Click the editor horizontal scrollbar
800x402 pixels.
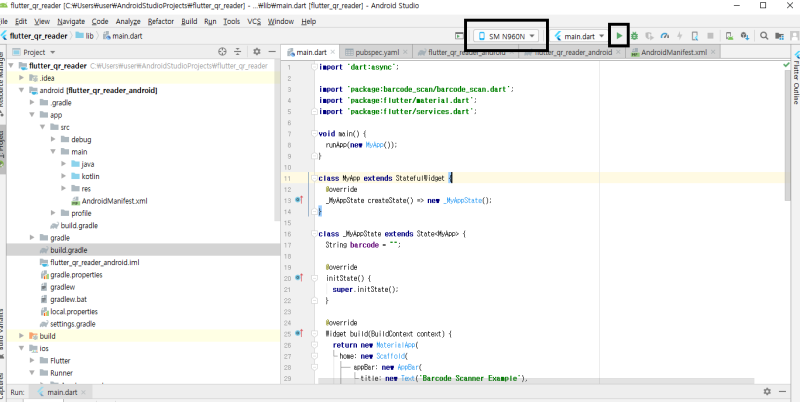pos(536,381)
